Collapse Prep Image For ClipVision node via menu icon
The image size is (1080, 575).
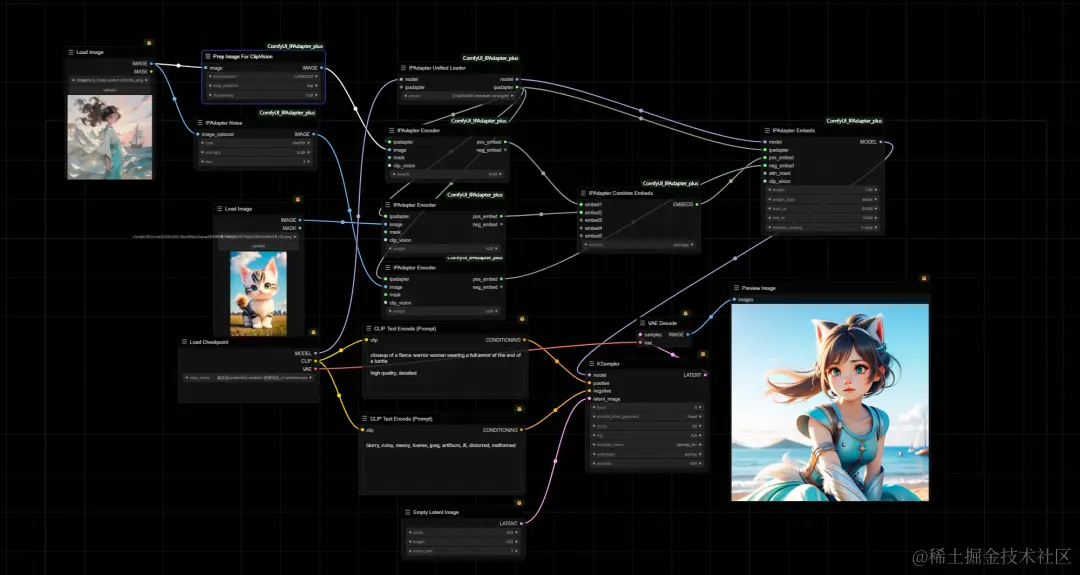click(x=208, y=56)
